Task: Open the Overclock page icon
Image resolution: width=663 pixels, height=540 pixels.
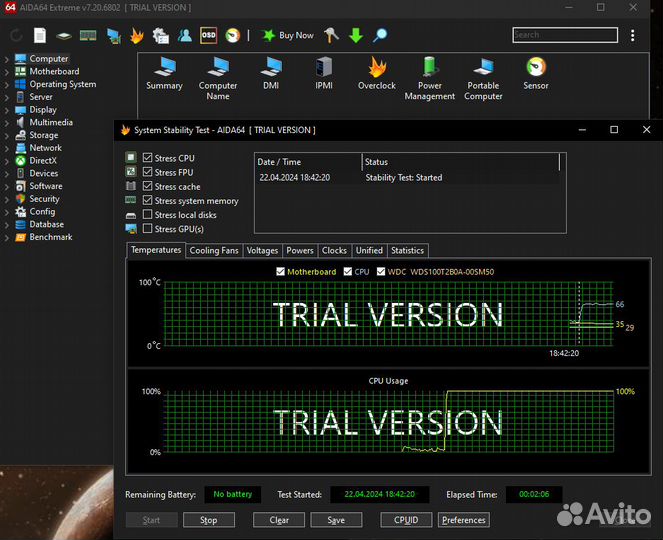Action: (377, 74)
